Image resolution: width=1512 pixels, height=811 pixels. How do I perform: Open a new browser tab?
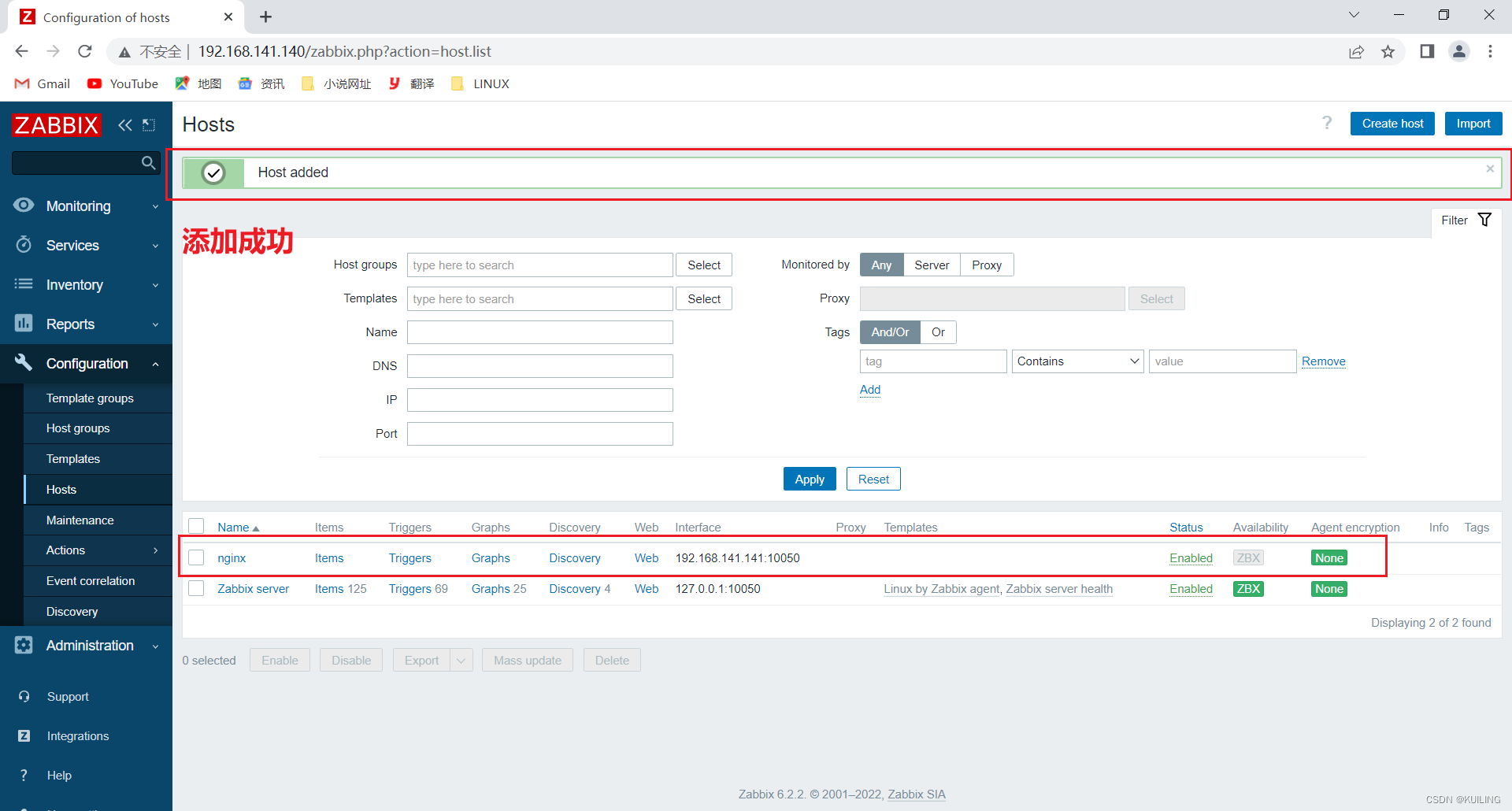pos(266,17)
